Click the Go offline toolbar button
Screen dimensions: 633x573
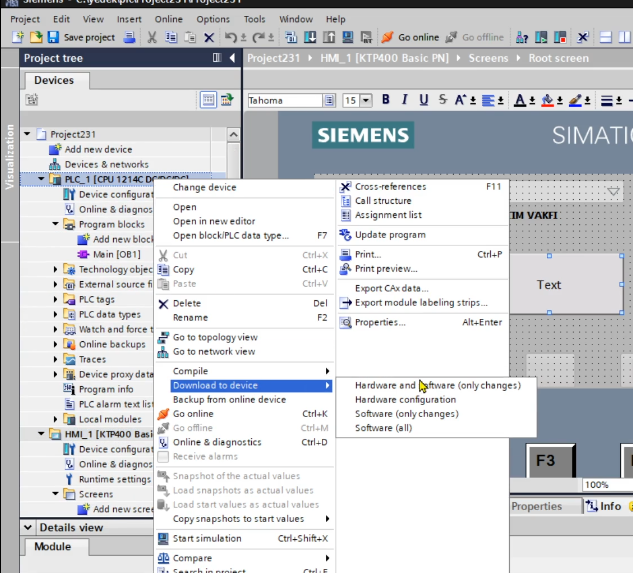(475, 37)
